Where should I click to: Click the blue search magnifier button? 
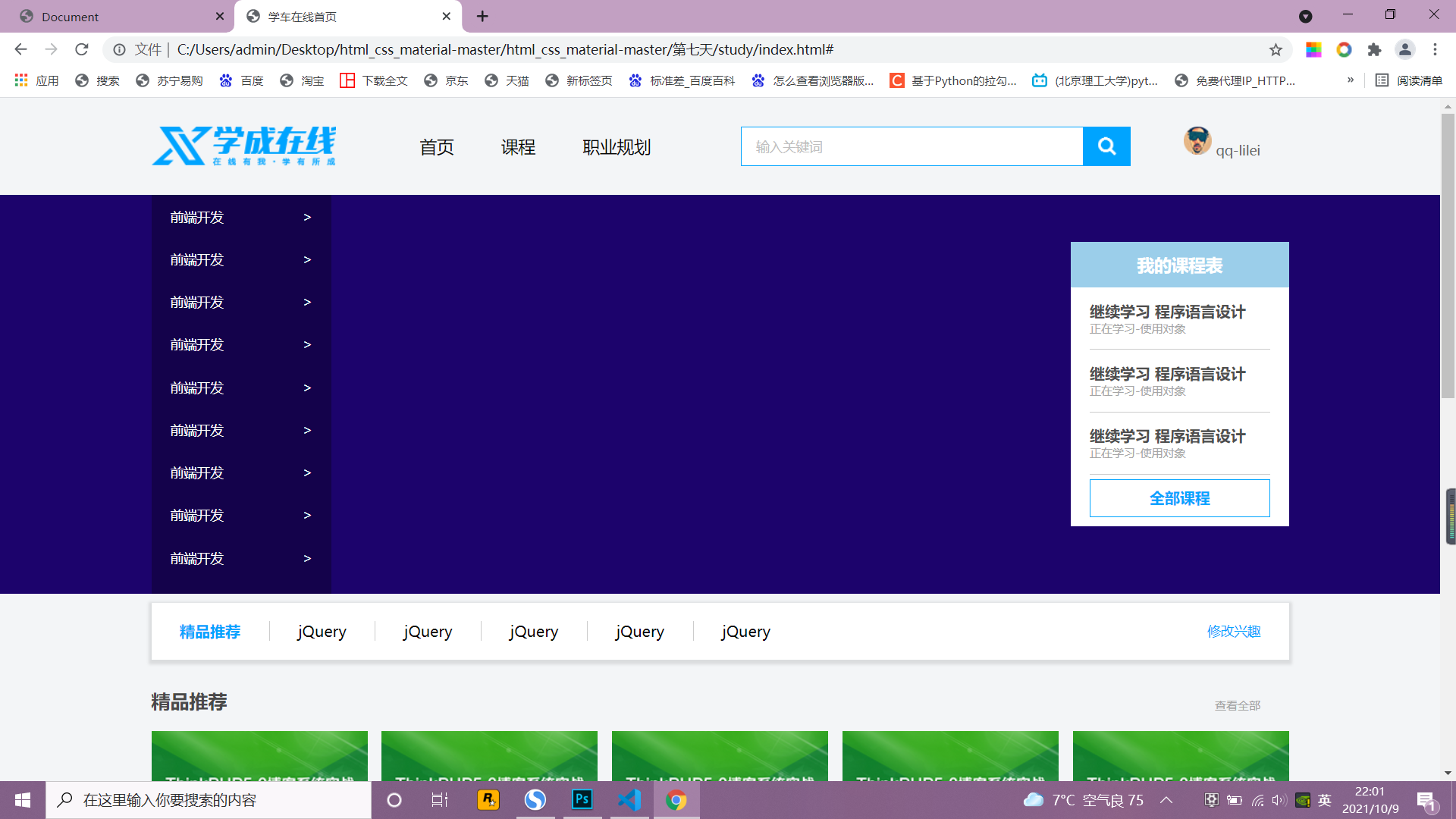1106,146
